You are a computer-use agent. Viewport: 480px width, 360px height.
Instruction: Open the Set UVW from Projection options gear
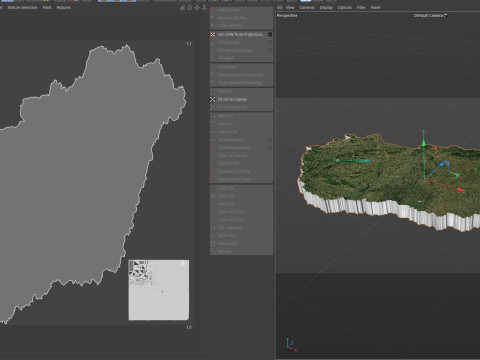click(270, 34)
